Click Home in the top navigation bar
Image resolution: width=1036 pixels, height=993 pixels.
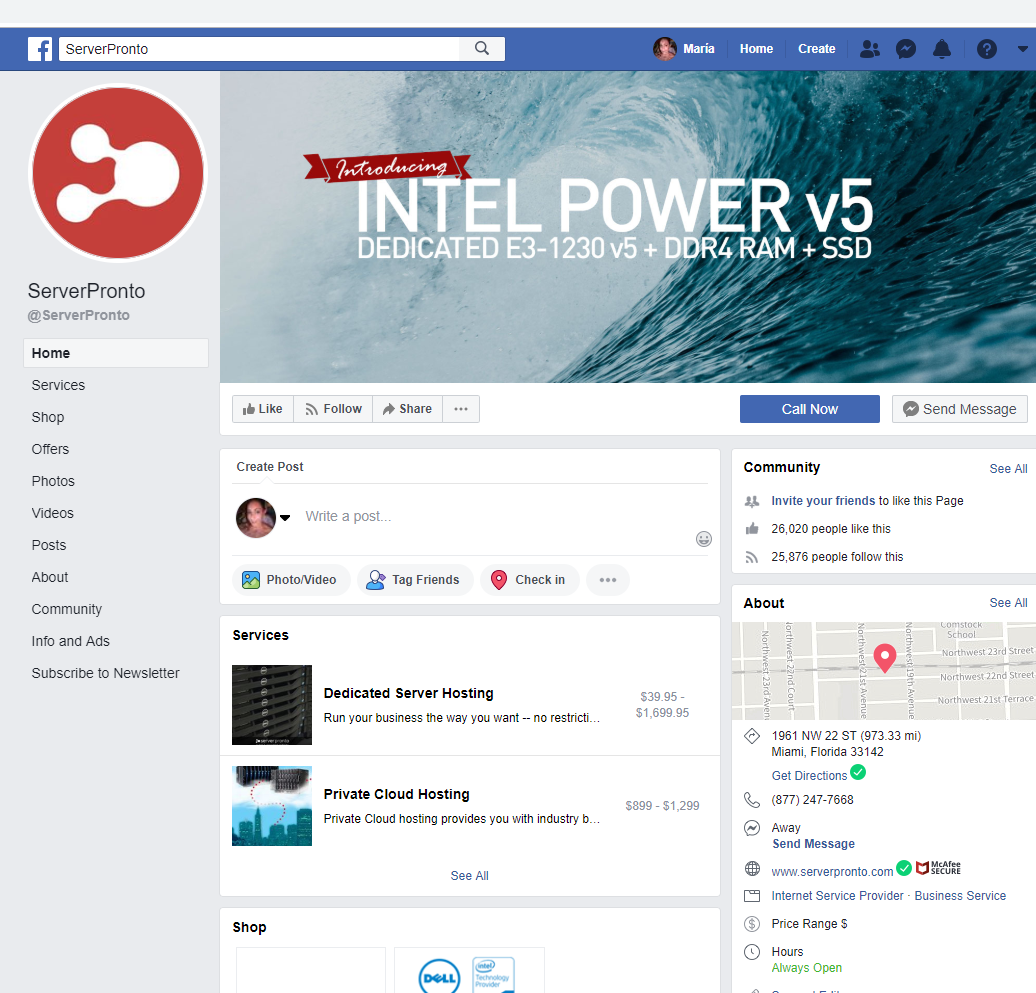[756, 49]
